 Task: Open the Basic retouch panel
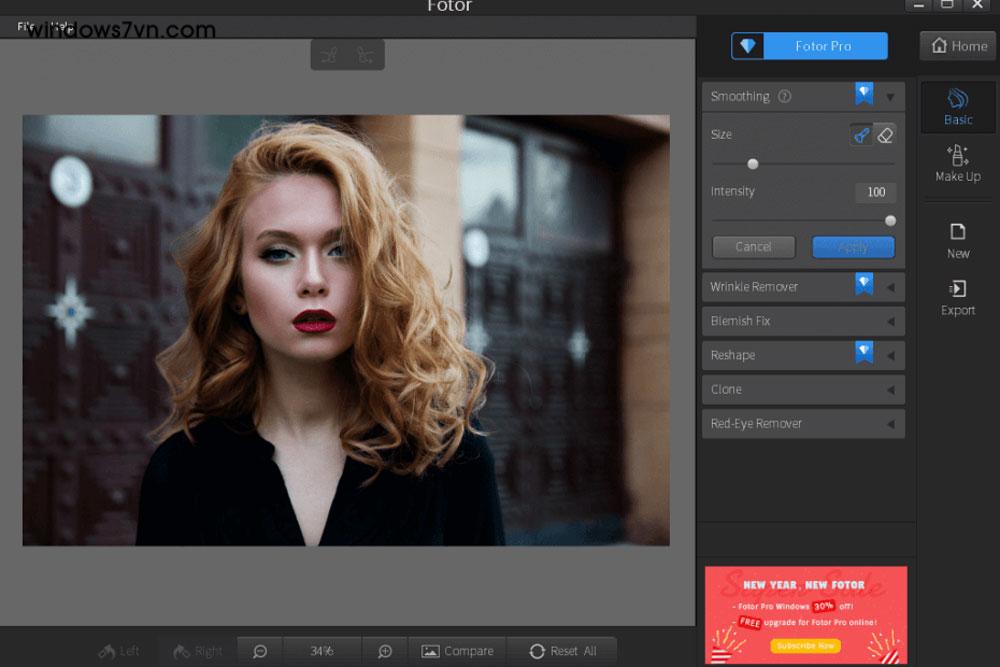pyautogui.click(x=957, y=107)
